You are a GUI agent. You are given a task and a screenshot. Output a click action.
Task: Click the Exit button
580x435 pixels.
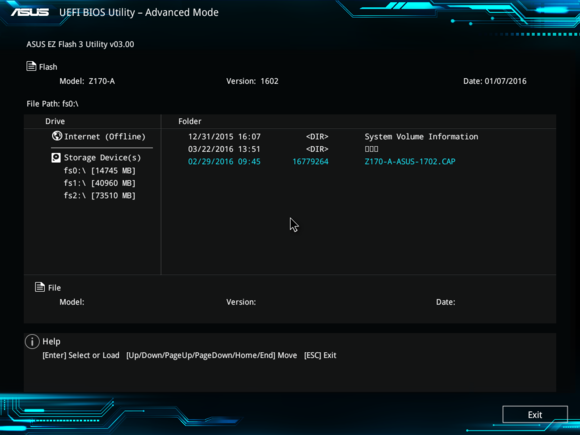[x=535, y=414]
